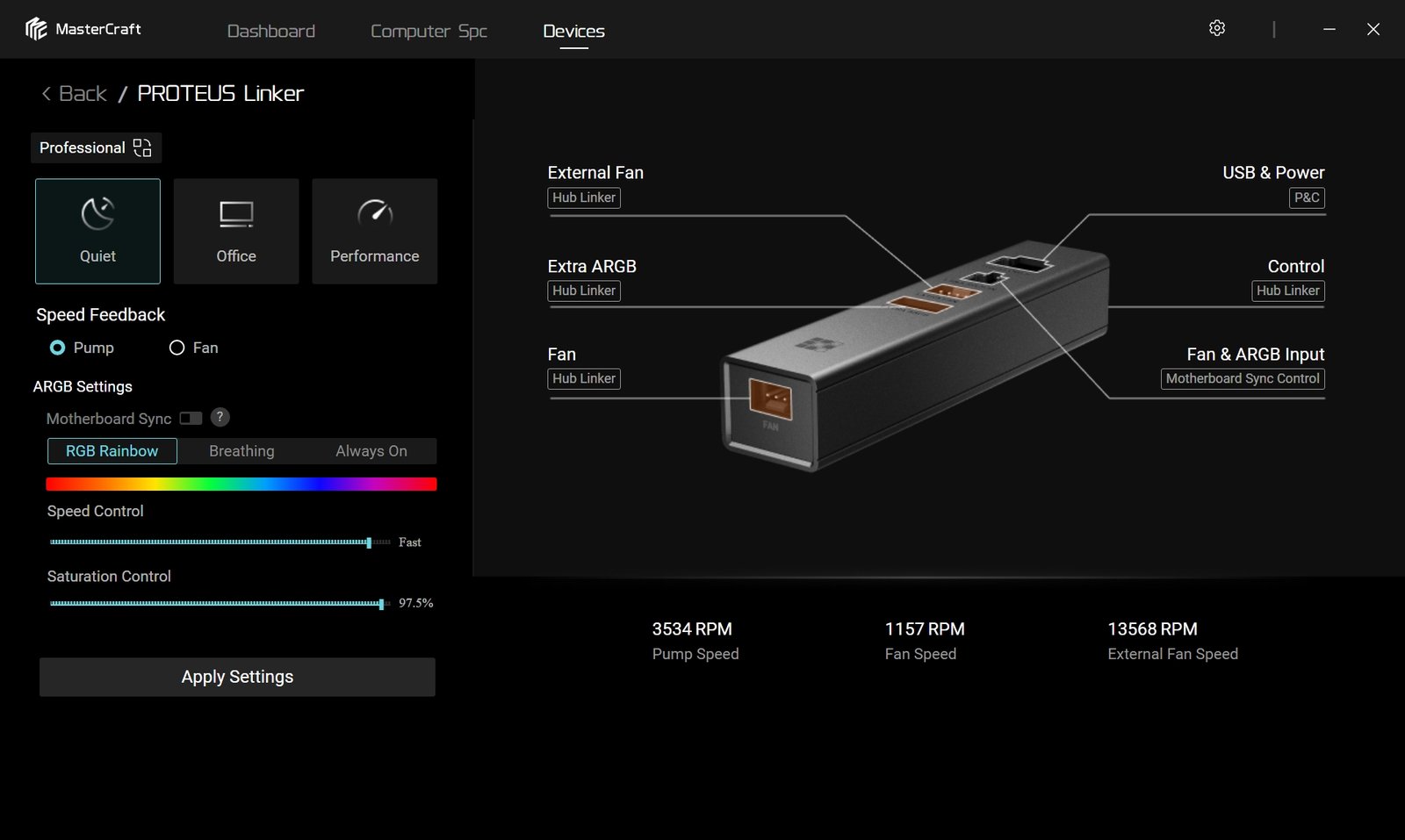Image resolution: width=1405 pixels, height=840 pixels.
Task: Click the Apply Settings button
Action: point(237,677)
